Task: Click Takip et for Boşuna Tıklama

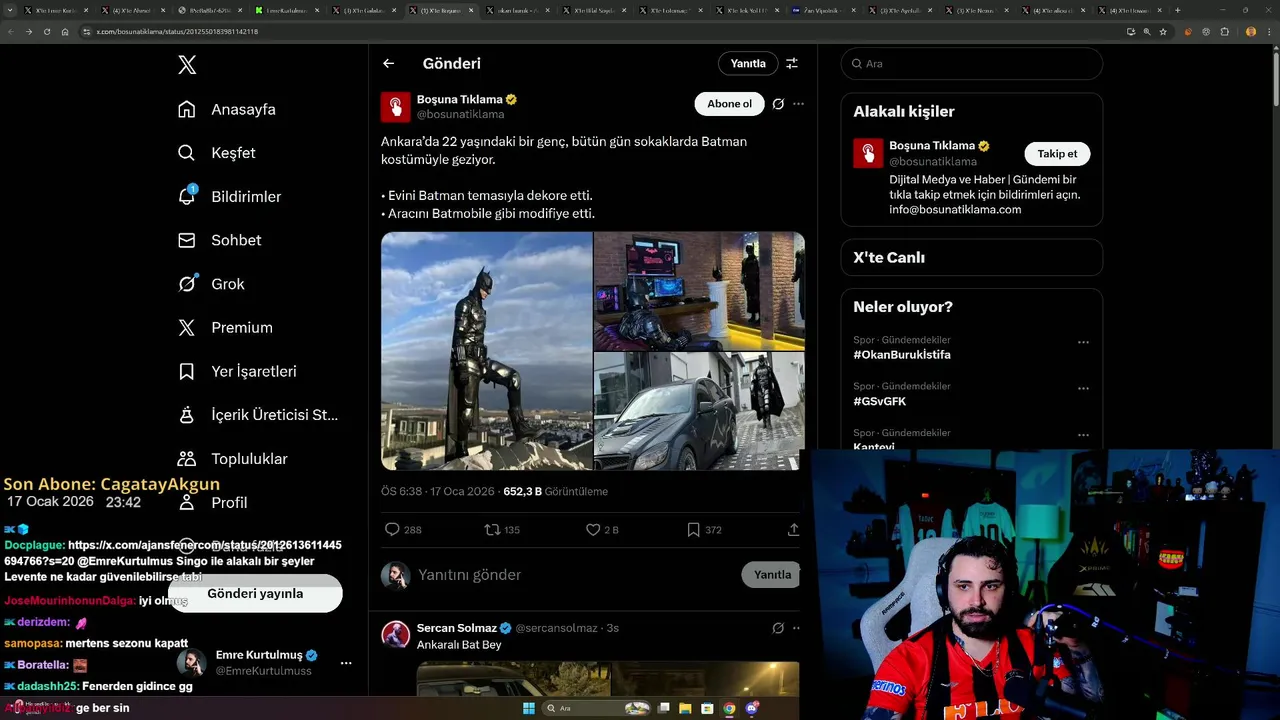Action: click(x=1057, y=154)
